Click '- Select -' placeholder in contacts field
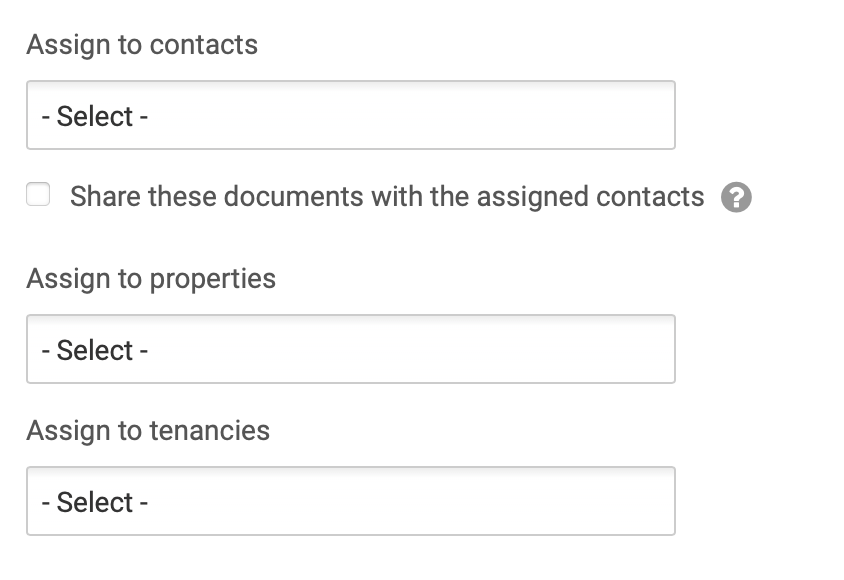This screenshot has height=580, width=844. pos(95,116)
